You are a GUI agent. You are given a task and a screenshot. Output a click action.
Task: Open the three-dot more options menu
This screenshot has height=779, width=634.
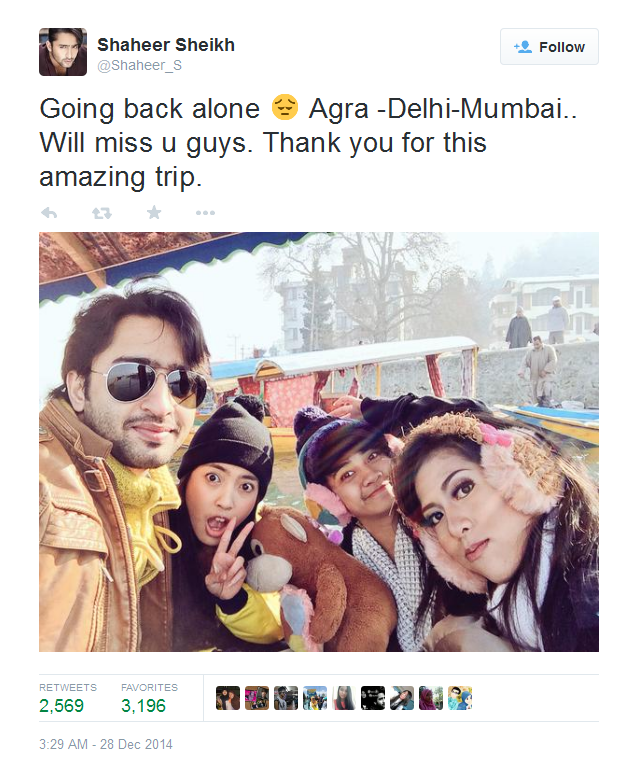tap(205, 213)
